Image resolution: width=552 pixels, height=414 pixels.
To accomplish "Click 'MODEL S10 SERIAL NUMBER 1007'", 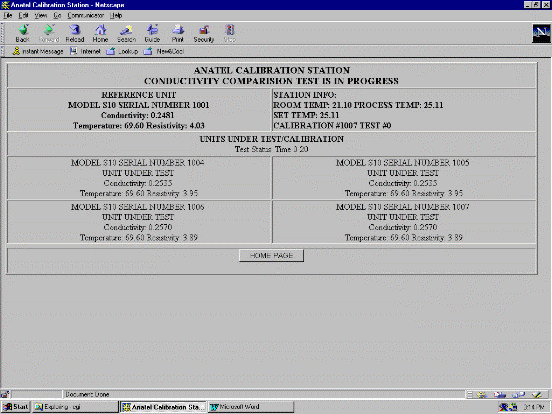I will point(403,207).
